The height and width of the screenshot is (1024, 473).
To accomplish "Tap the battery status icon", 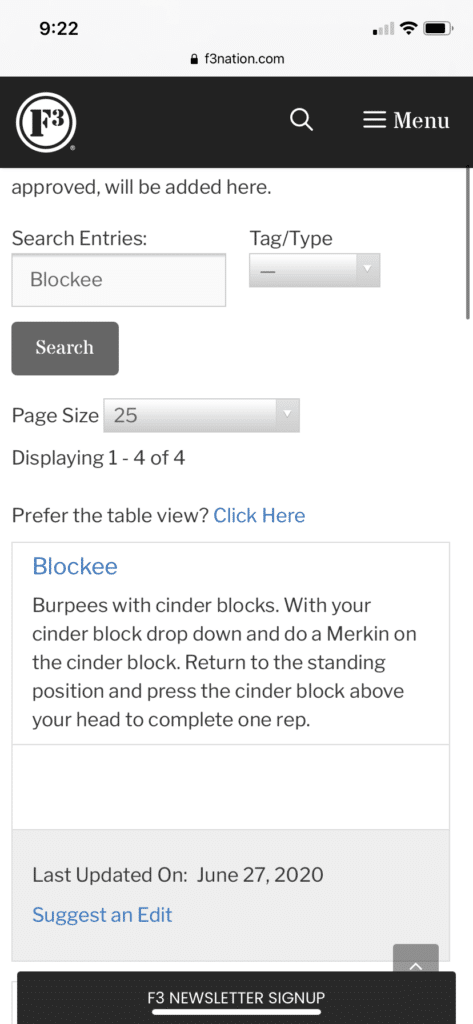I will 438,29.
